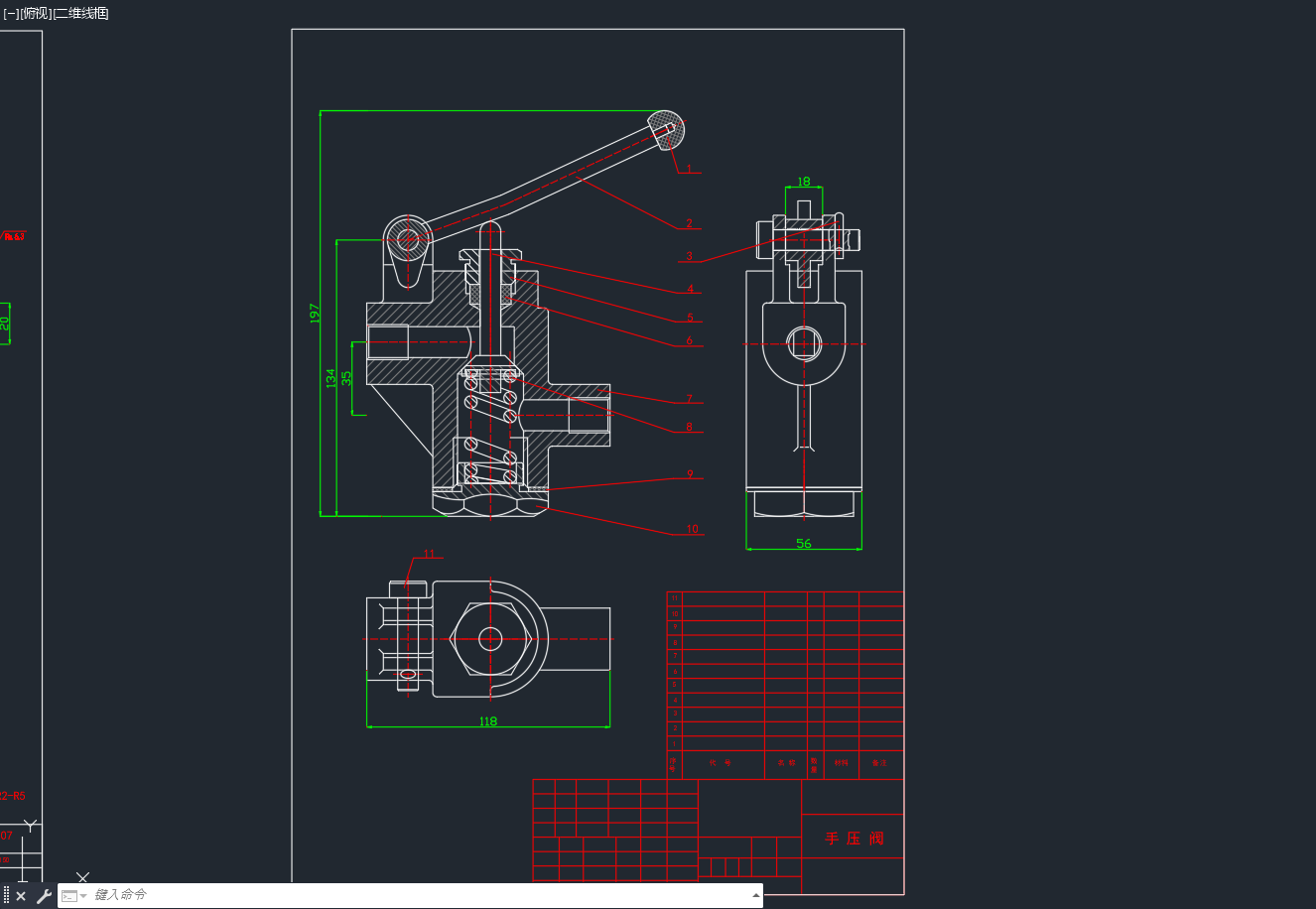Screen dimensions: 1316x909
Task: Close the command line window
Action: (21, 896)
